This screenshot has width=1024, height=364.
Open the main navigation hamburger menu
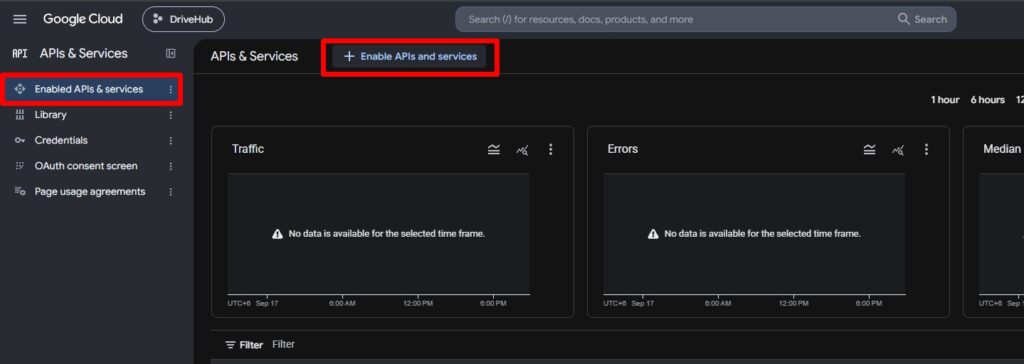(20, 20)
